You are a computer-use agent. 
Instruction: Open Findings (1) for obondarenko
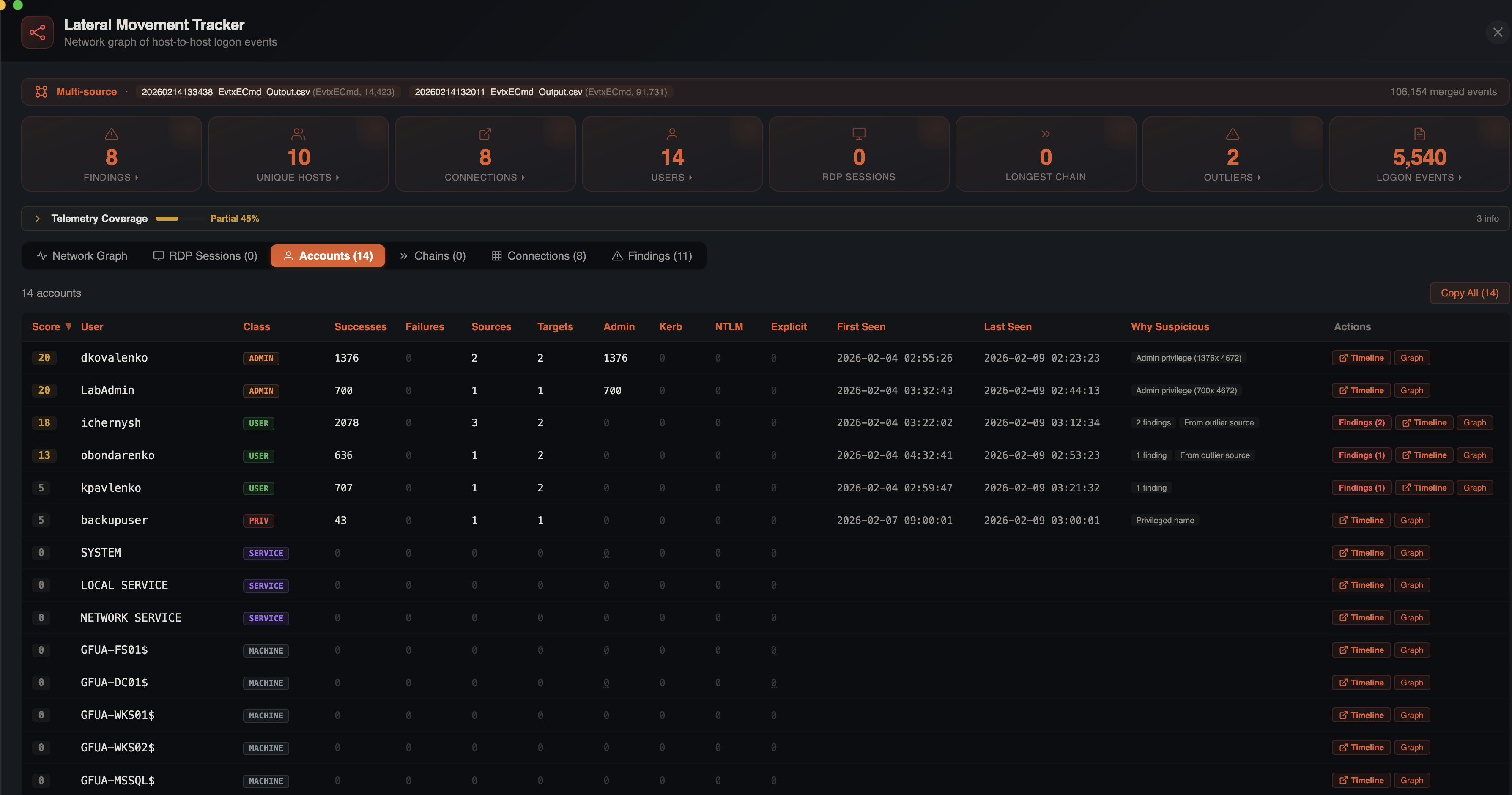[1362, 455]
